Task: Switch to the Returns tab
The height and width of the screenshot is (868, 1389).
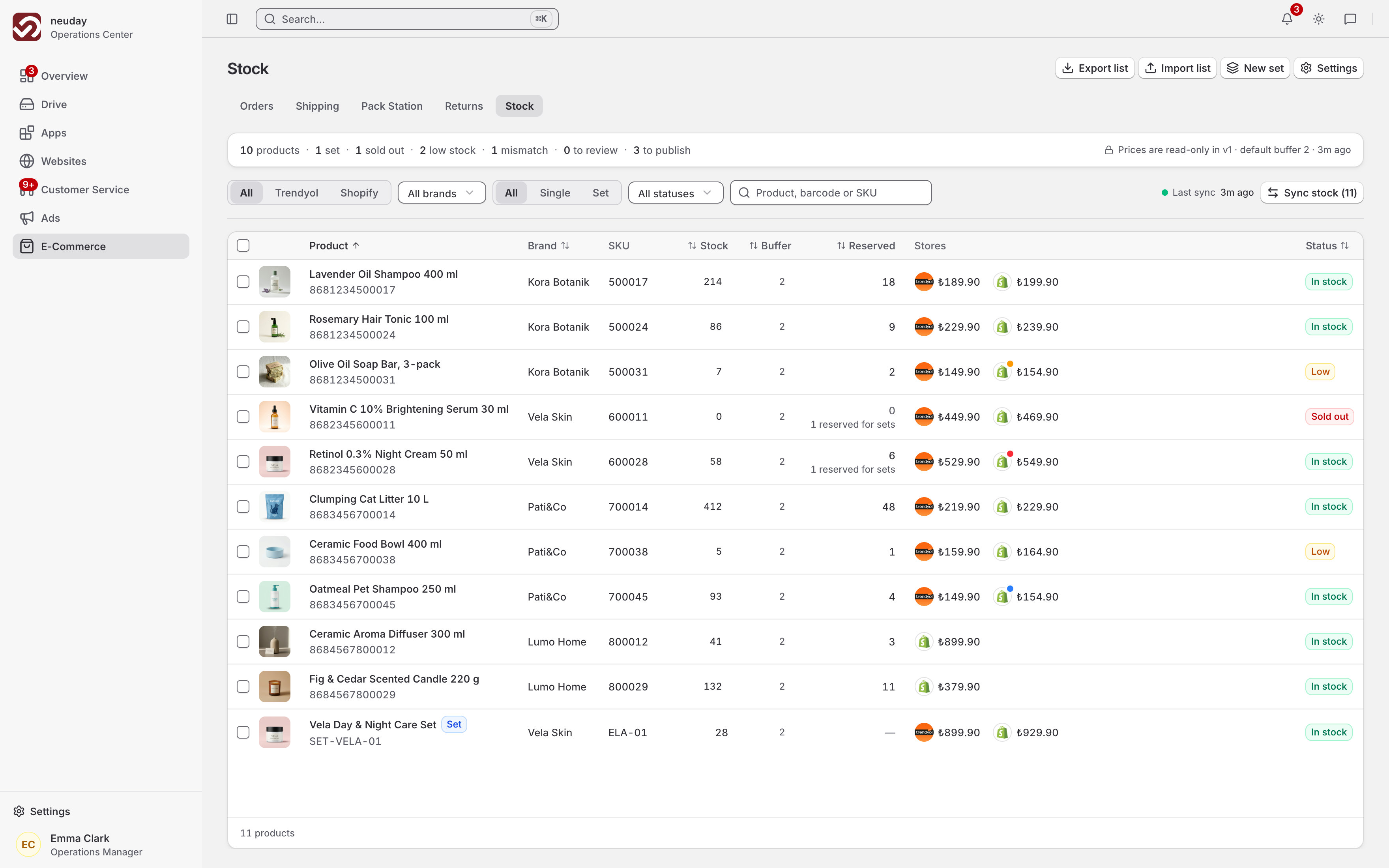Action: coord(464,106)
